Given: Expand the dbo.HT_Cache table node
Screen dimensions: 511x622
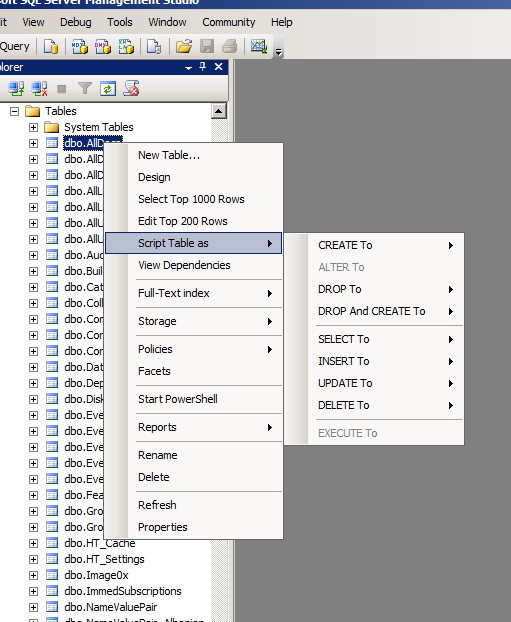Looking at the screenshot, I should (x=33, y=543).
